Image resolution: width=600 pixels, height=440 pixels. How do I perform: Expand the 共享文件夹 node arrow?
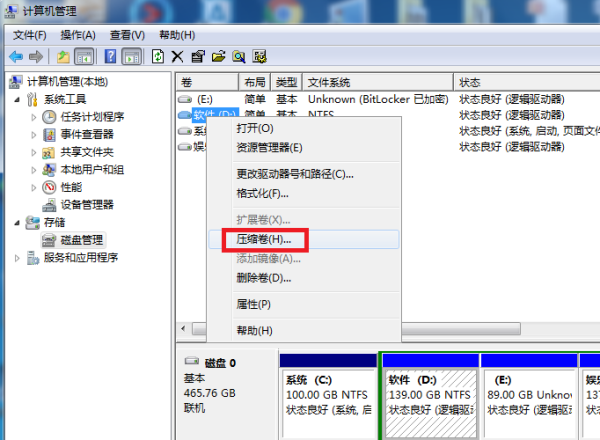tap(34, 152)
